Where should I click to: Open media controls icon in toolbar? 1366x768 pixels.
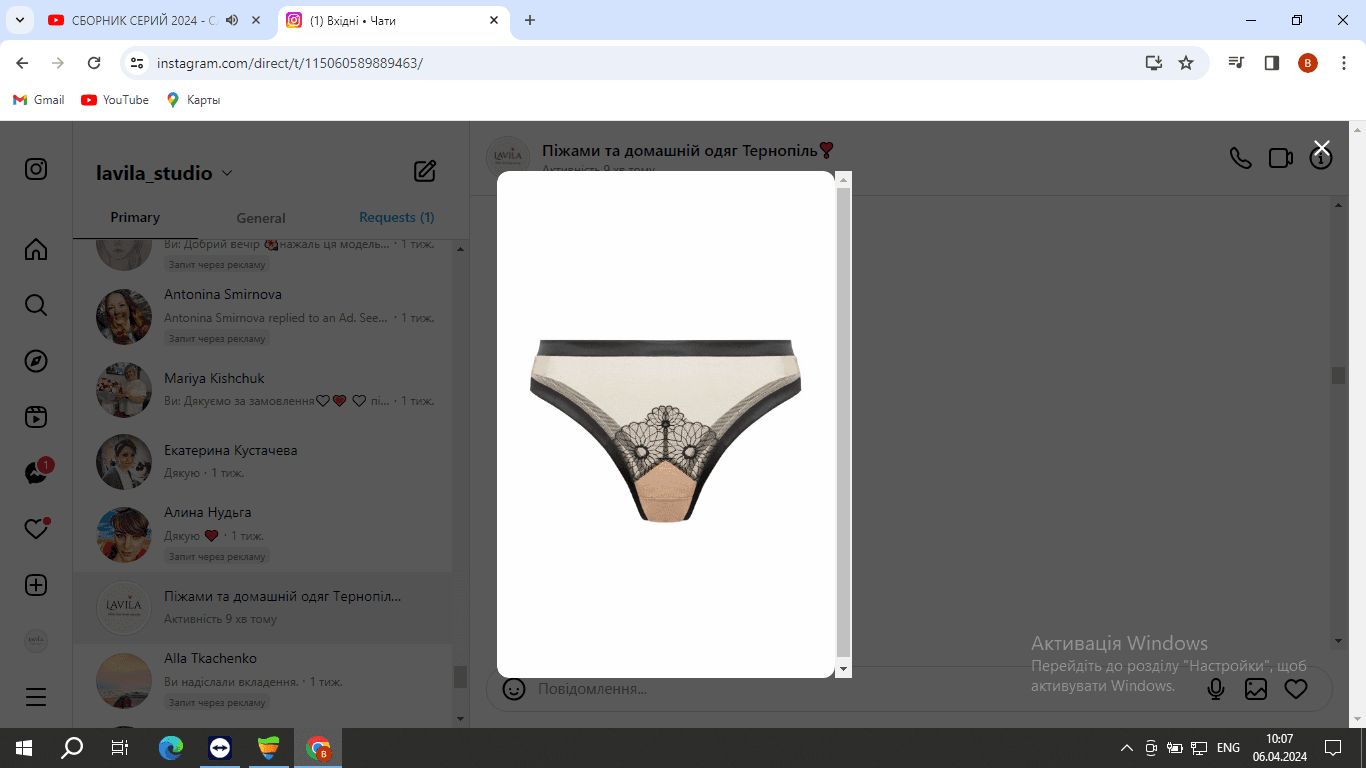[1237, 63]
